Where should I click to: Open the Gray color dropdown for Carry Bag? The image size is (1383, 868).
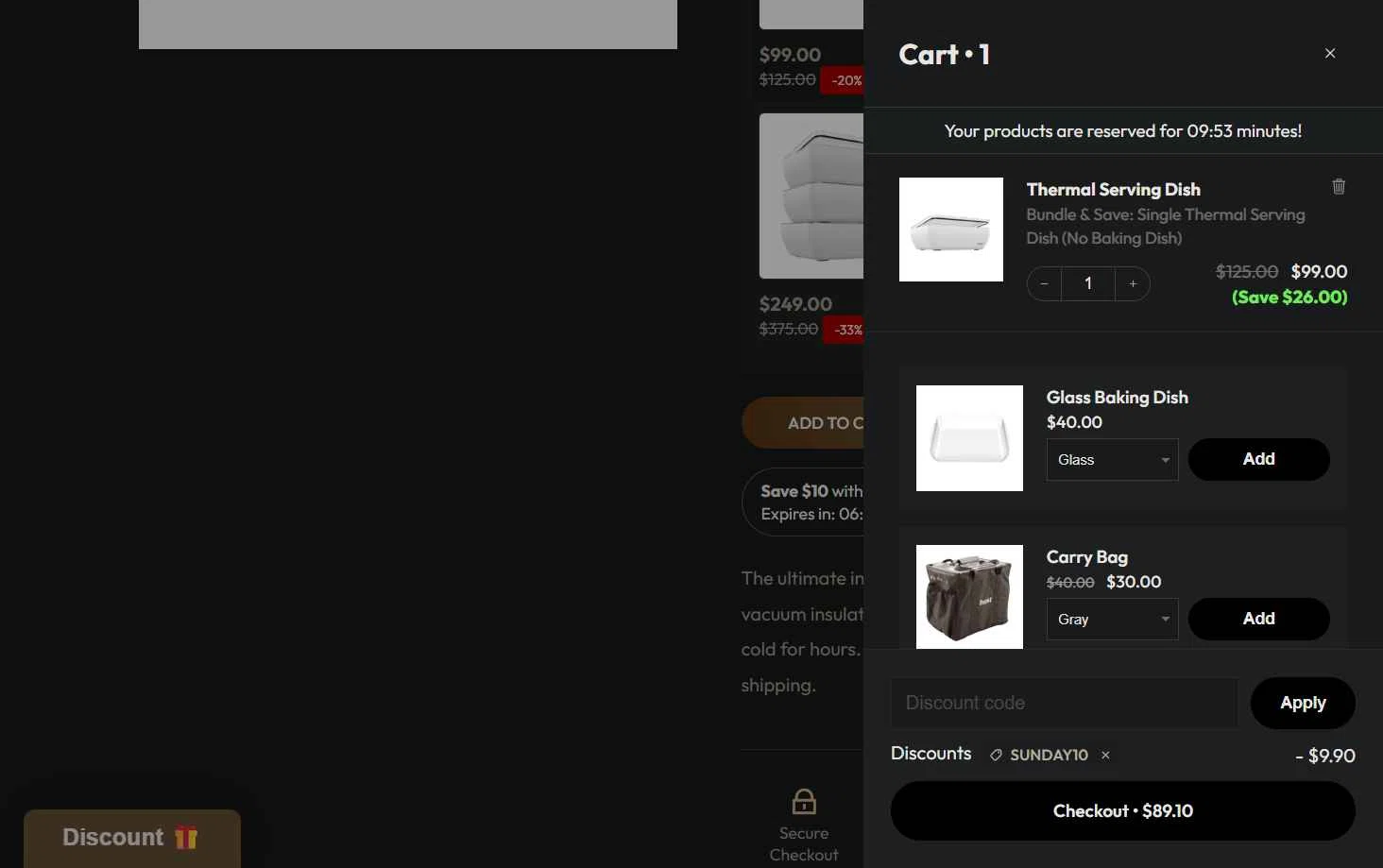pyautogui.click(x=1112, y=620)
